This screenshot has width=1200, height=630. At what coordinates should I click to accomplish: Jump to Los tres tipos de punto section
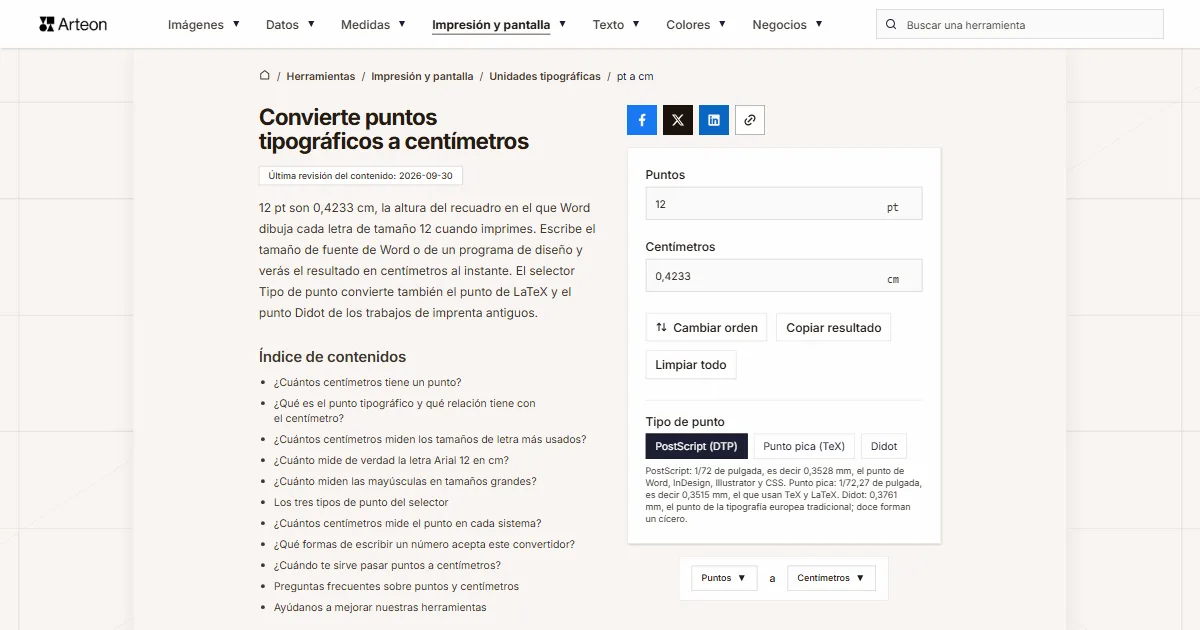pyautogui.click(x=361, y=502)
